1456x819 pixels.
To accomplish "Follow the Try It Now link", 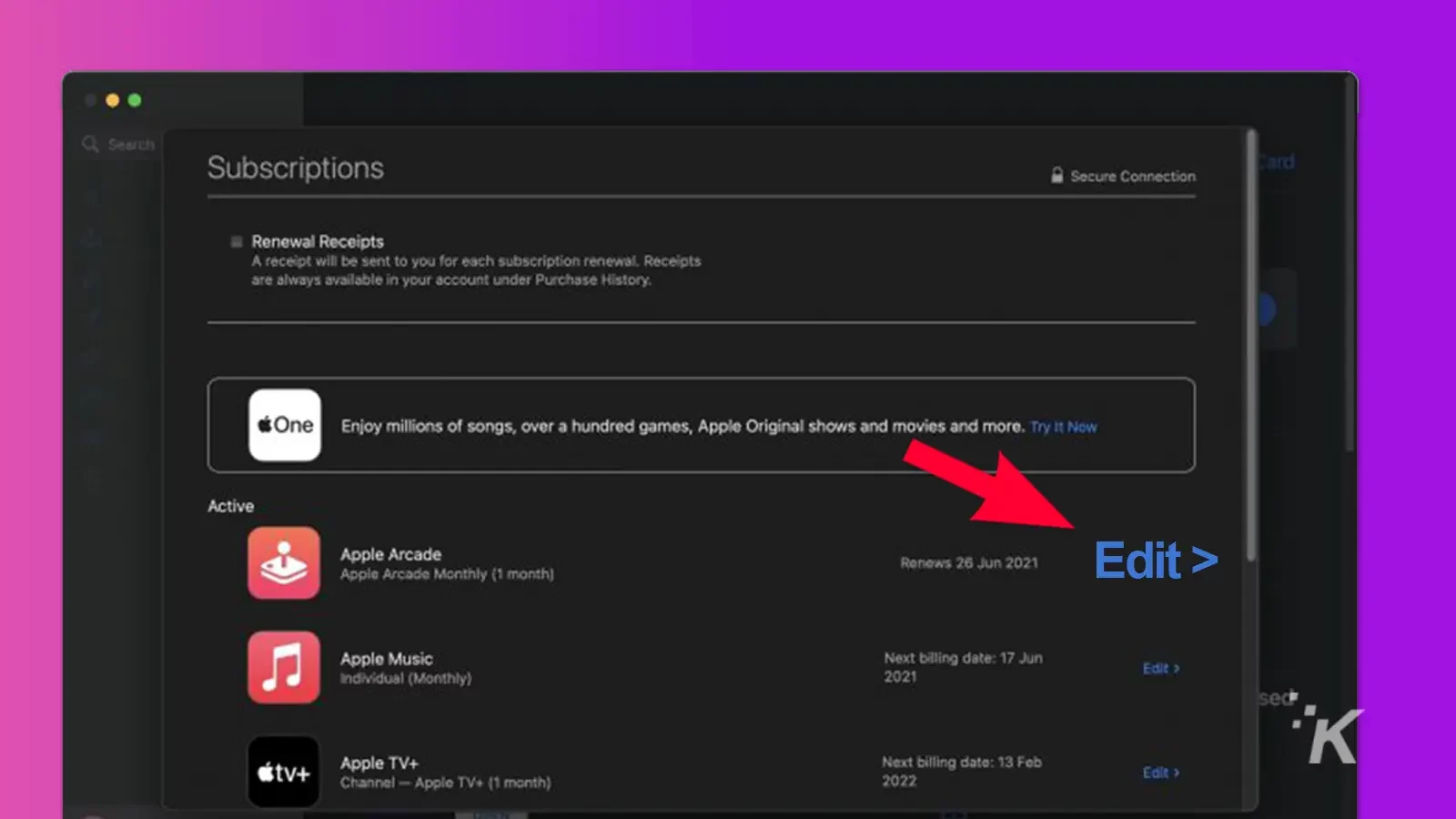I will point(1063,427).
